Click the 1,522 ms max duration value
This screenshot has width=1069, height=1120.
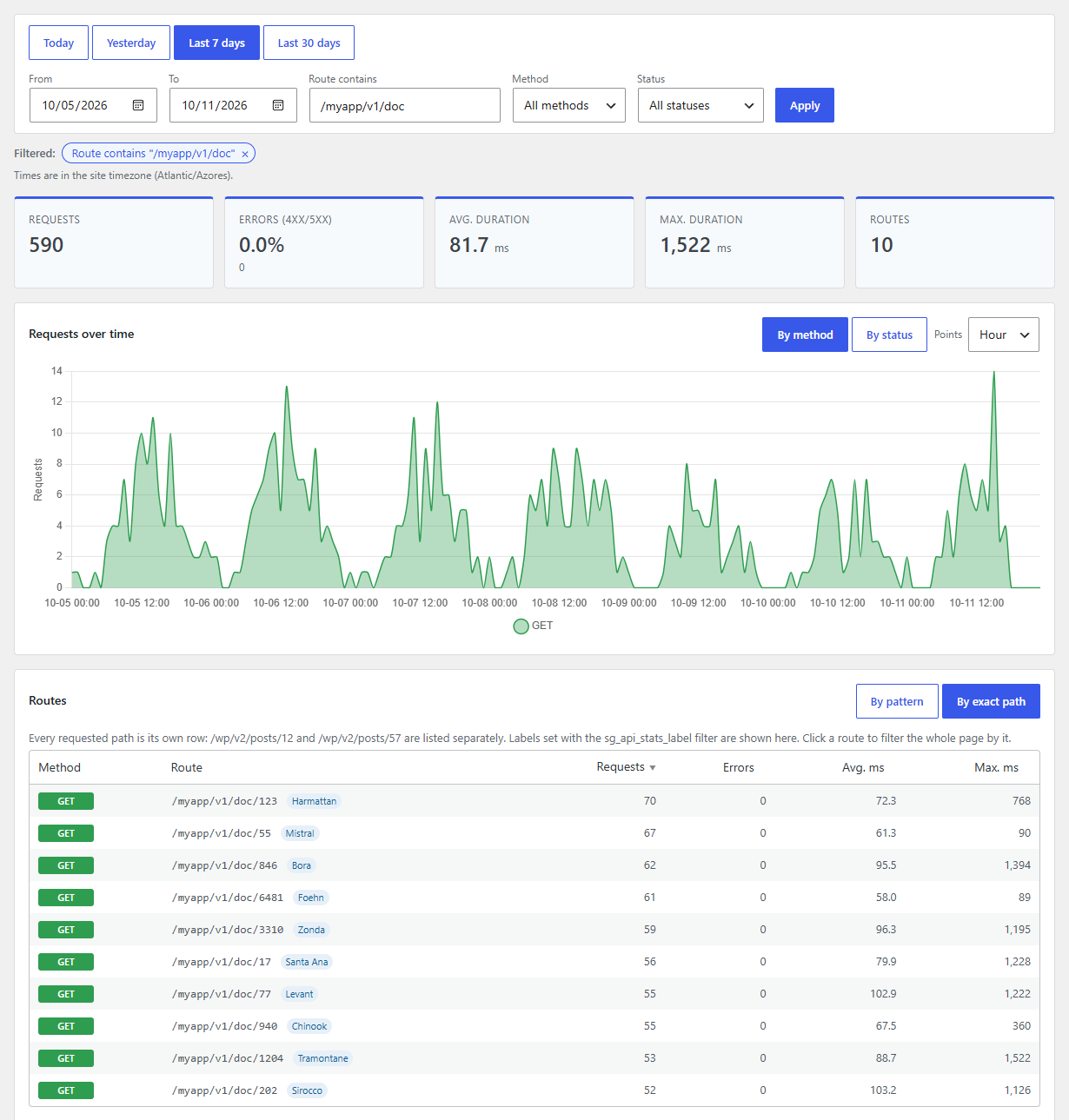pyautogui.click(x=695, y=245)
